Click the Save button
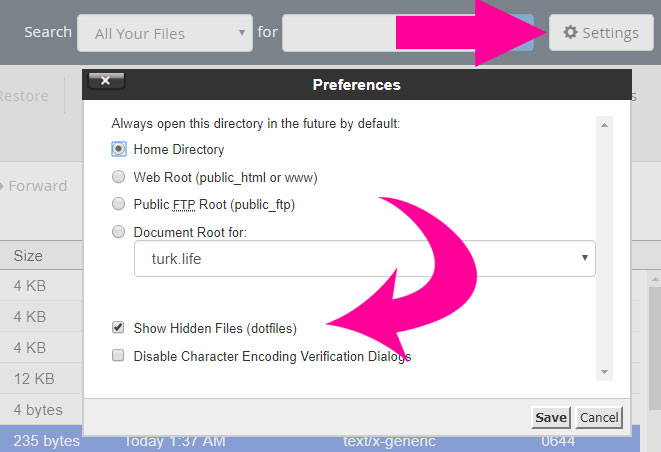The image size is (661, 452). (x=551, y=417)
